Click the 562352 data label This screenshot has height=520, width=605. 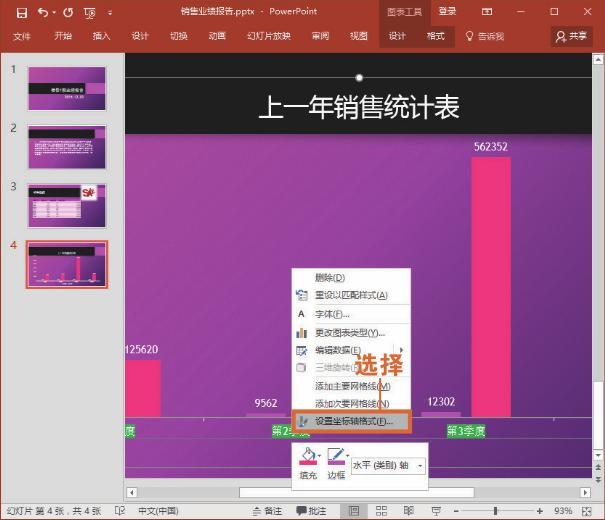[491, 147]
